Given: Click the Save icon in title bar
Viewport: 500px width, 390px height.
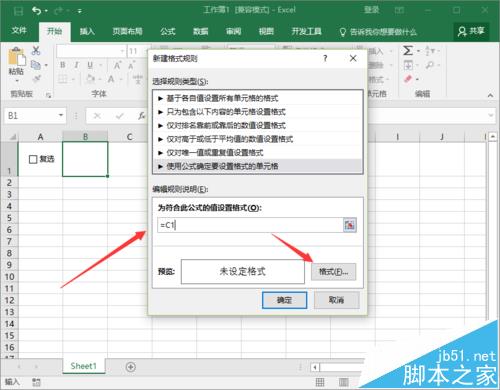Looking at the screenshot, I should pyautogui.click(x=18, y=11).
